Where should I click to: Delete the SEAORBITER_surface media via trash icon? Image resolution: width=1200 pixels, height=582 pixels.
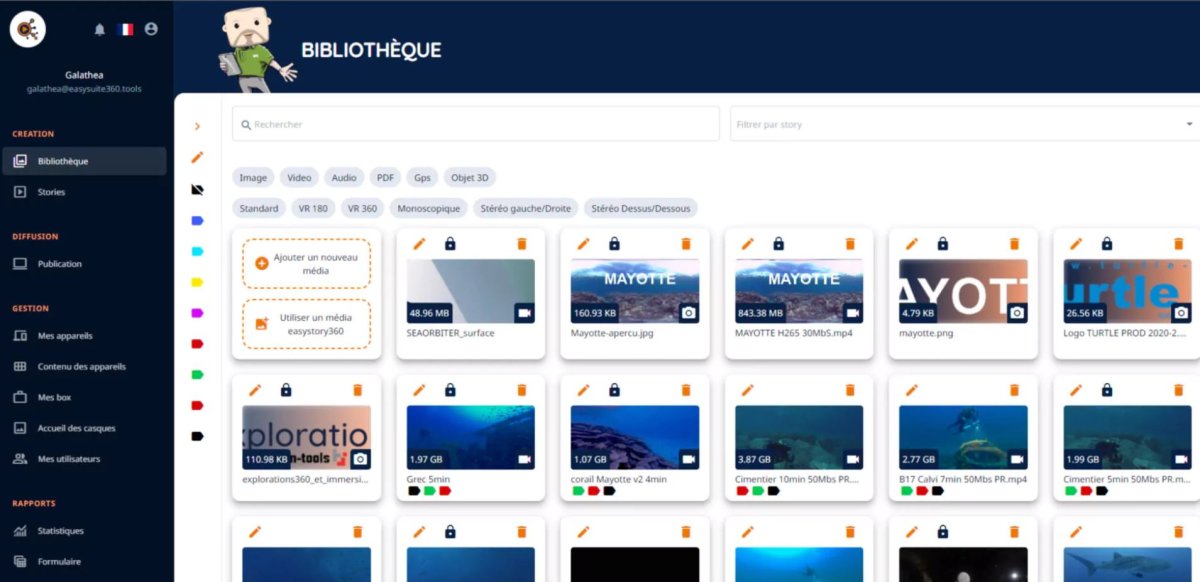pos(521,244)
